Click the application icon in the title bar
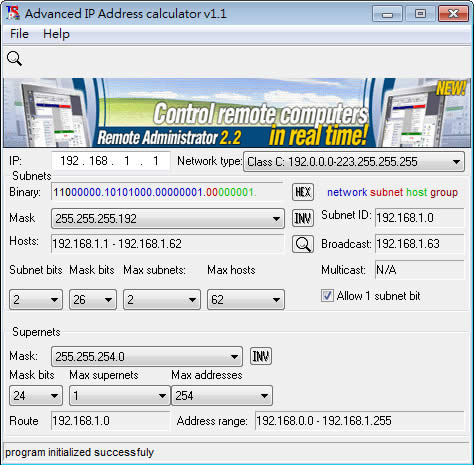This screenshot has height=465, width=475. coord(13,13)
